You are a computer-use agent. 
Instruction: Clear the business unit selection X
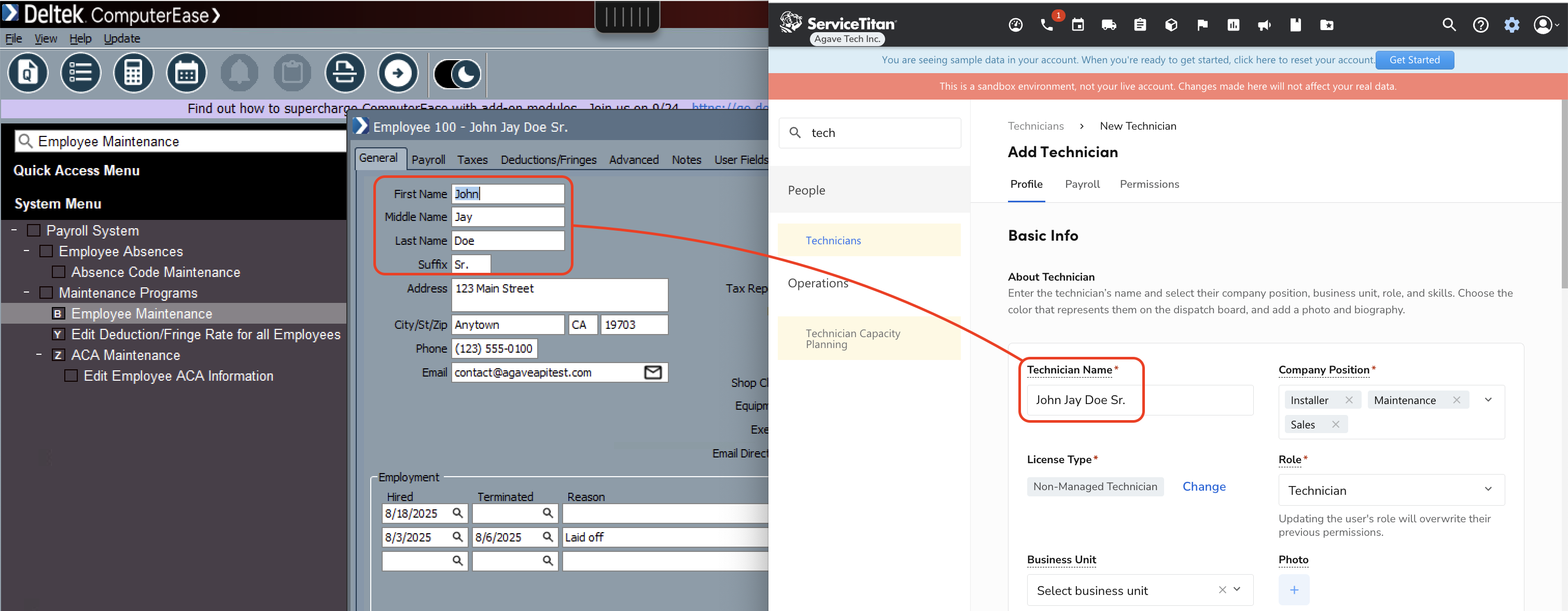point(1222,590)
